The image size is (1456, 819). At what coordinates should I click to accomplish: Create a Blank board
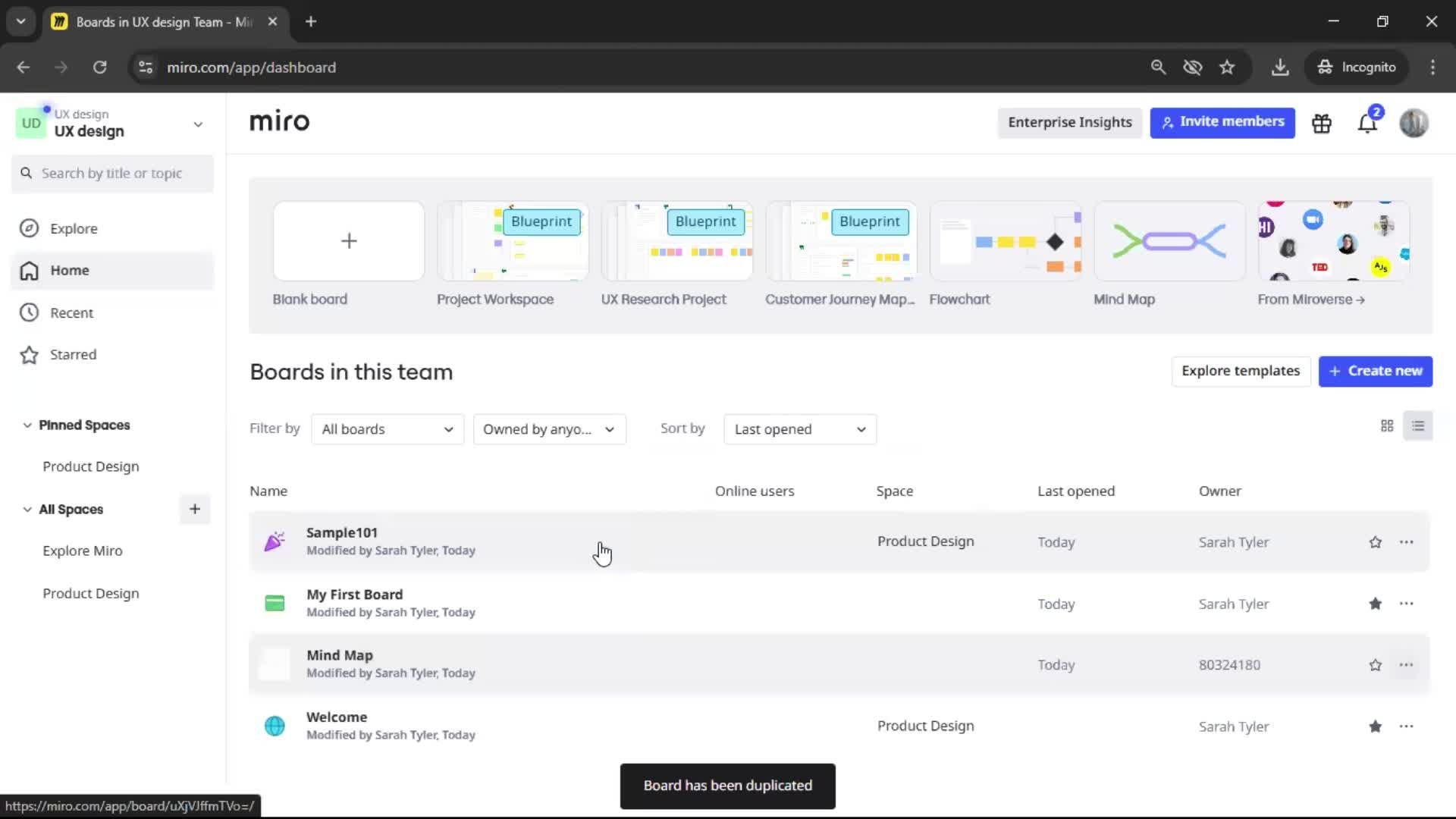(x=349, y=241)
